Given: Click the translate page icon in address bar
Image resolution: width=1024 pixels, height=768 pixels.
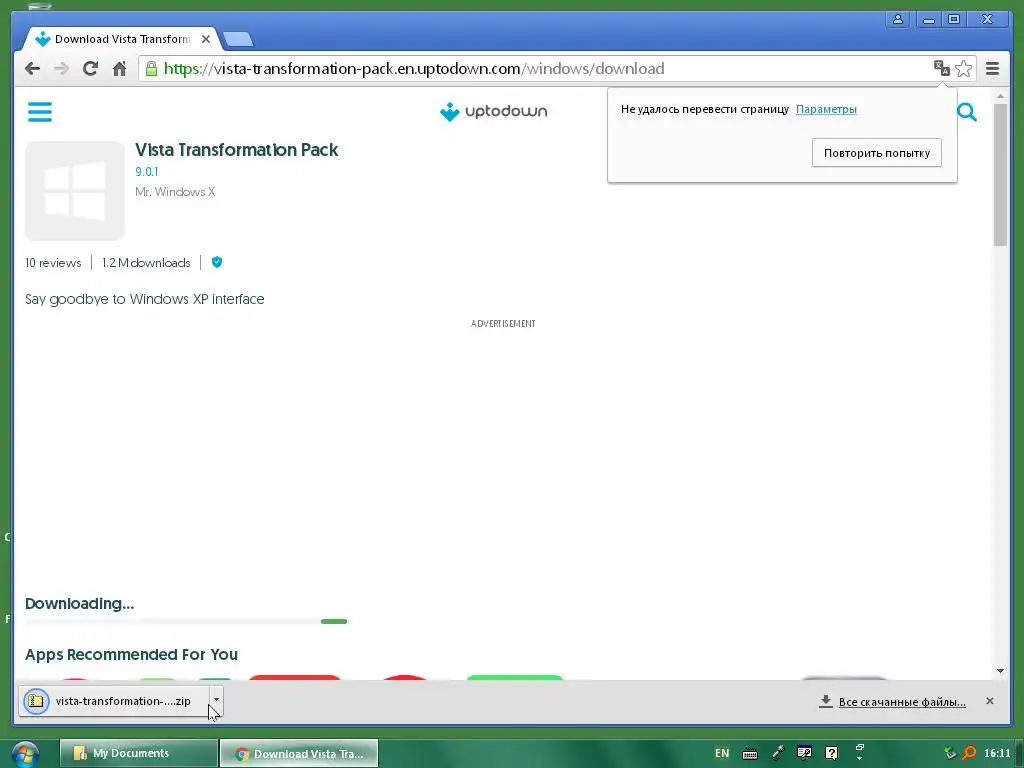Looking at the screenshot, I should tap(941, 68).
